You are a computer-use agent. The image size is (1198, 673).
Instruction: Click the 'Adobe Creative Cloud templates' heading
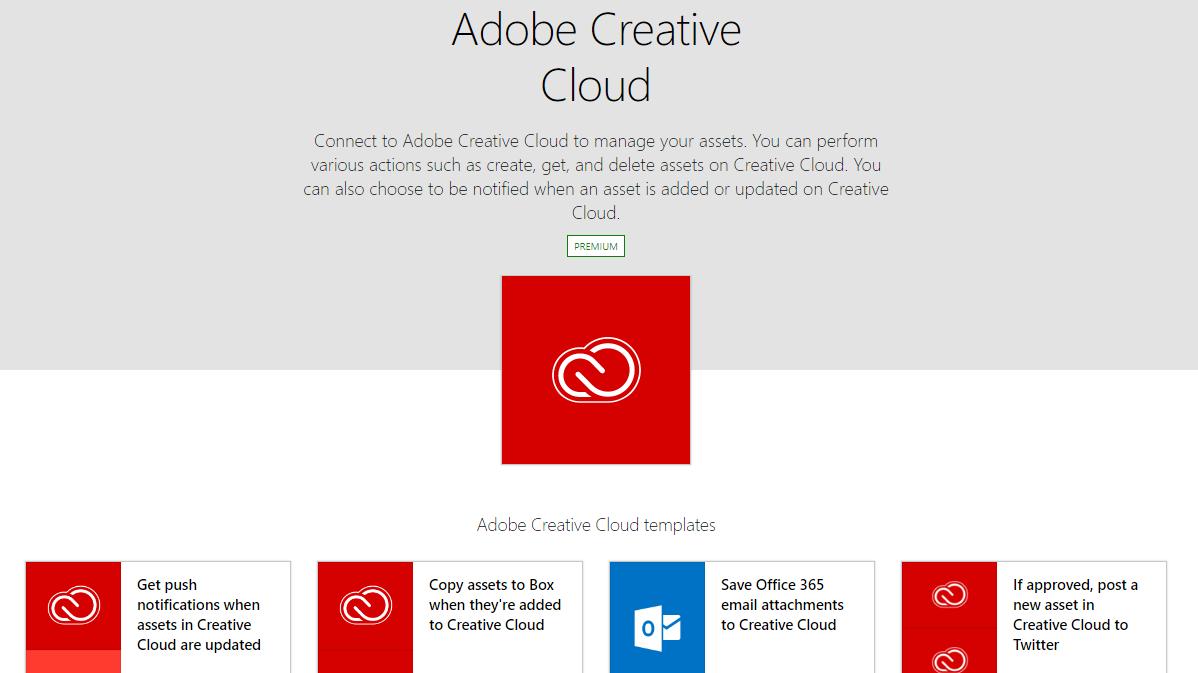pos(596,525)
